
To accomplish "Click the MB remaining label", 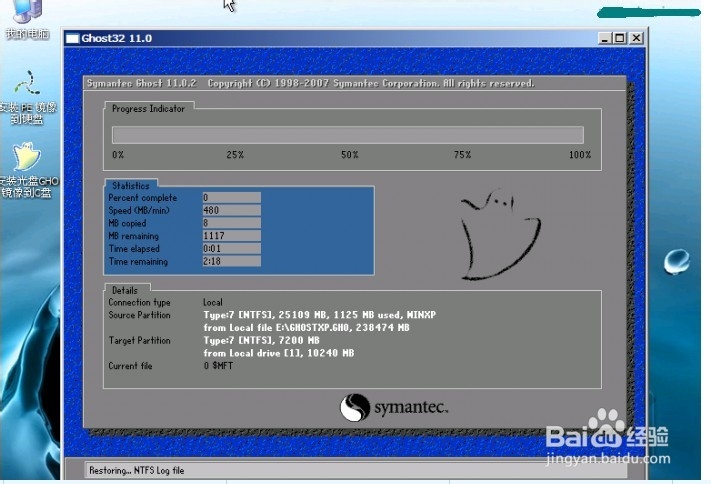I will tap(133, 236).
